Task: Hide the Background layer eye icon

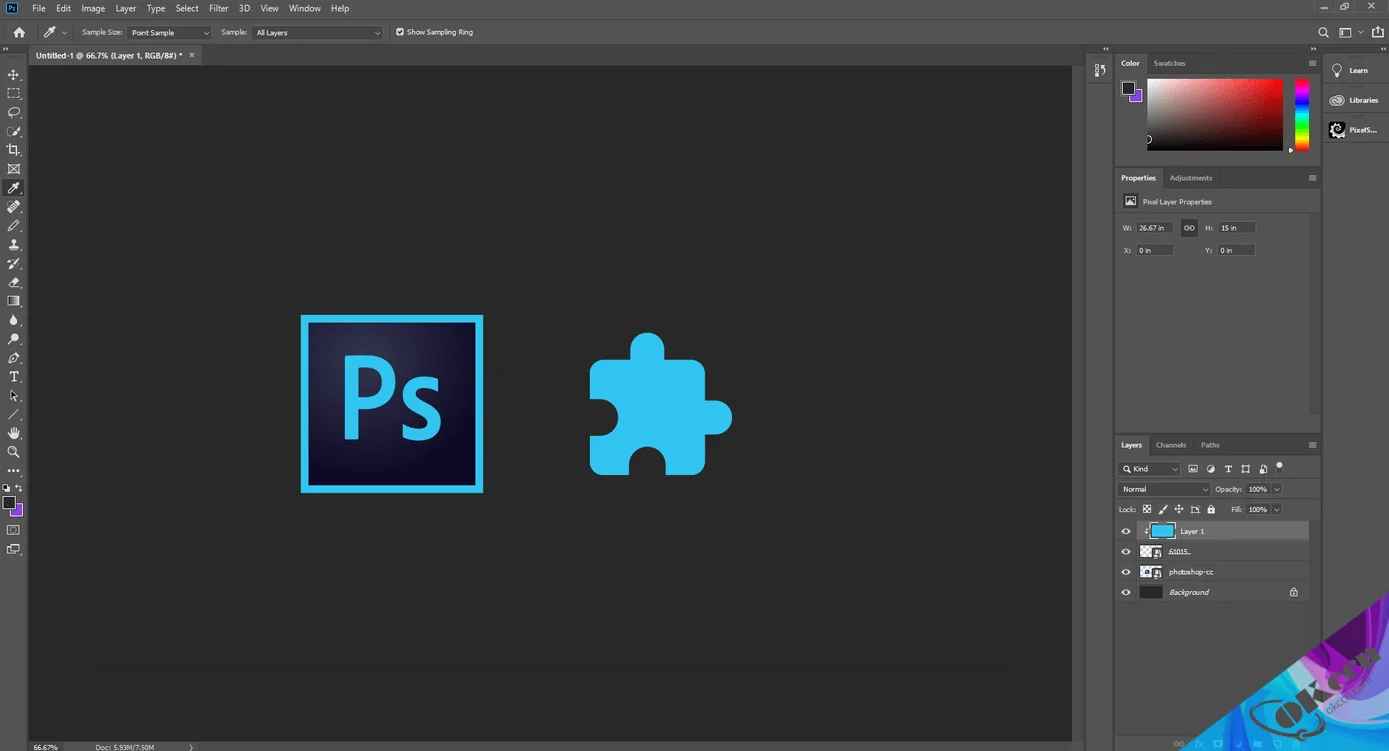Action: [x=1126, y=592]
